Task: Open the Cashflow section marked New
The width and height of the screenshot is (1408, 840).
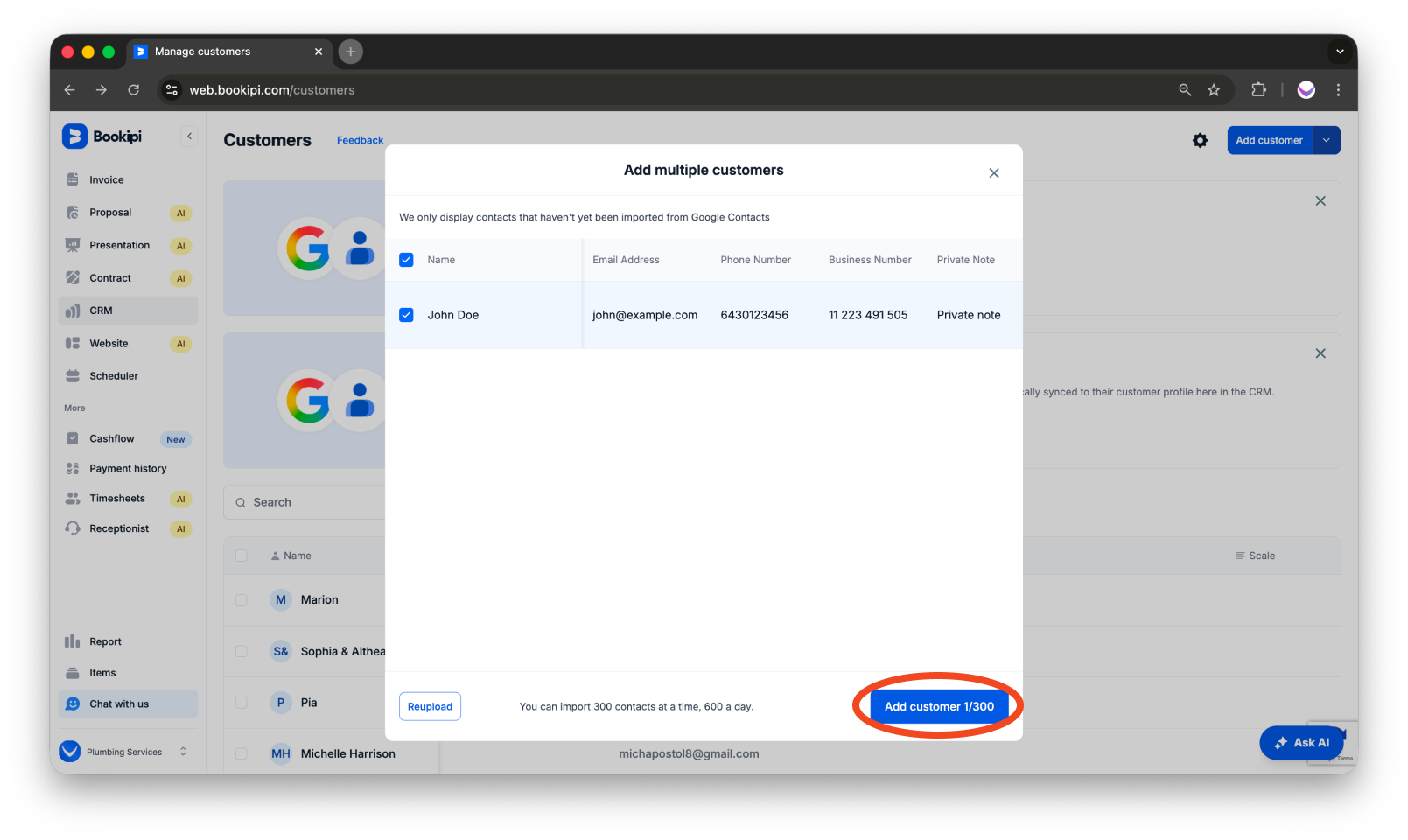Action: tap(111, 438)
